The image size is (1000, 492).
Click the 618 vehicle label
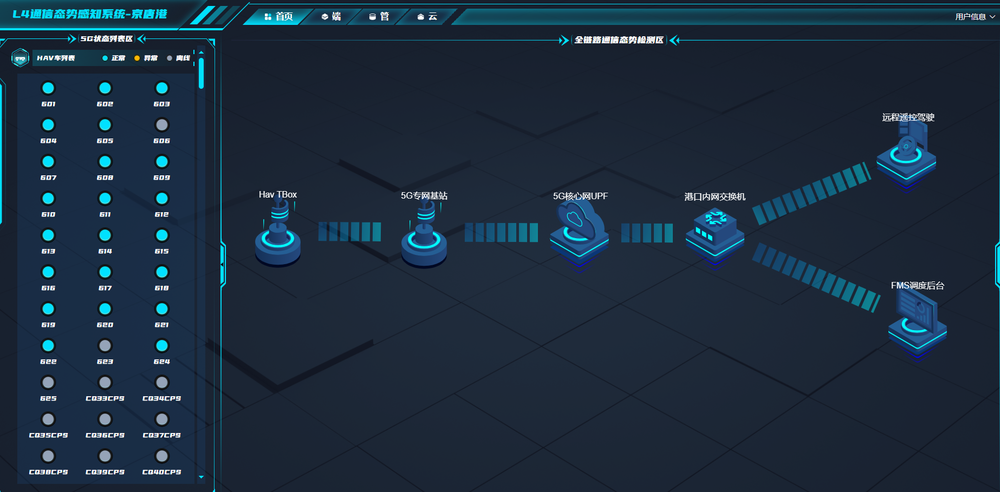(162, 288)
